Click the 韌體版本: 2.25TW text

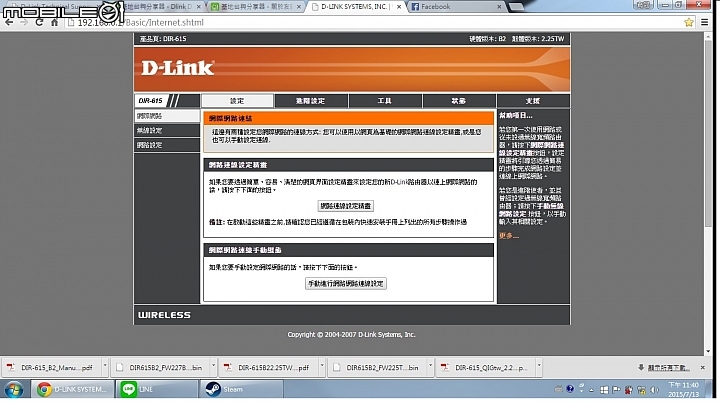click(538, 39)
